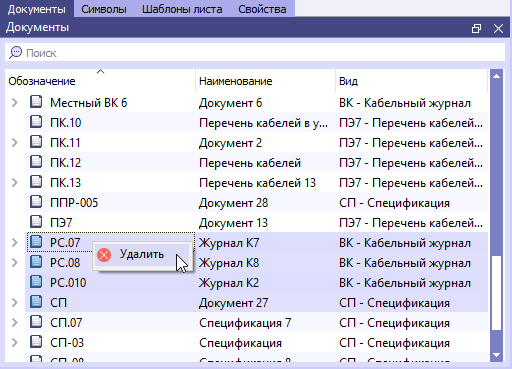Expand the СП.07 tree node
Viewport: 512px width, 369px height.
click(x=14, y=322)
